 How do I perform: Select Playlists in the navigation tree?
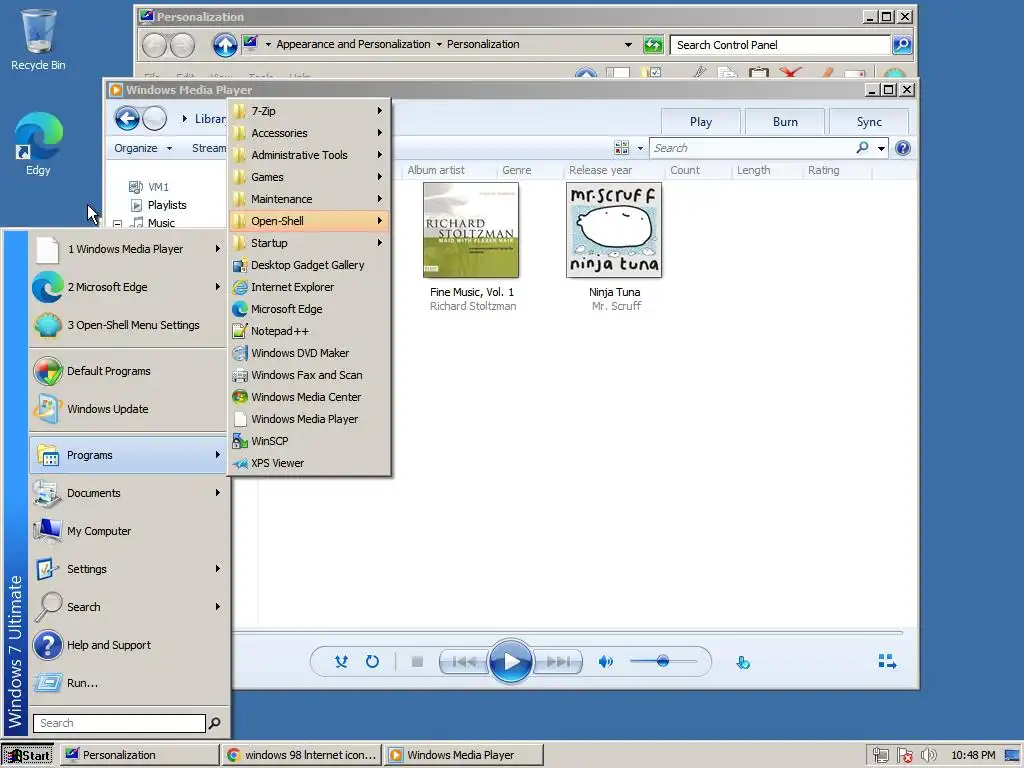(167, 205)
